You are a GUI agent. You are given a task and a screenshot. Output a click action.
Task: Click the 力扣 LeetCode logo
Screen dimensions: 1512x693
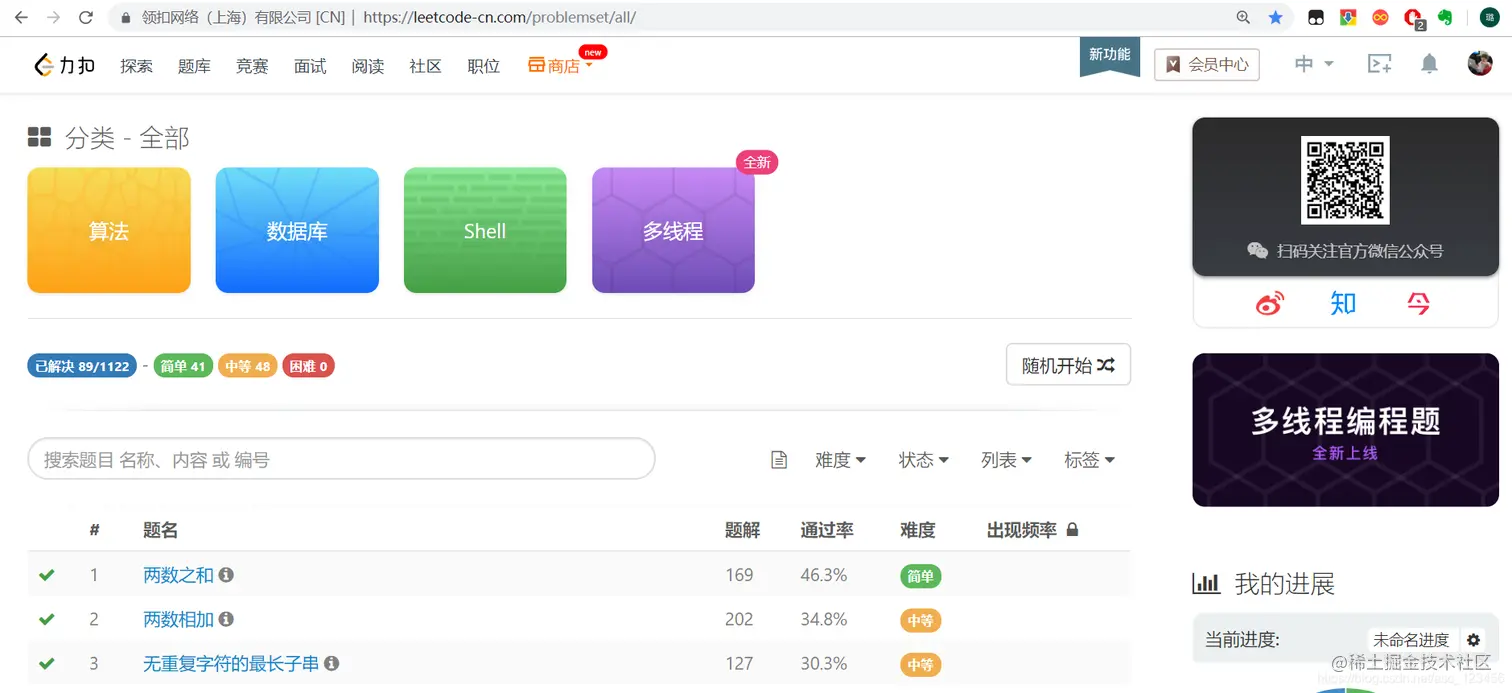tap(63, 64)
